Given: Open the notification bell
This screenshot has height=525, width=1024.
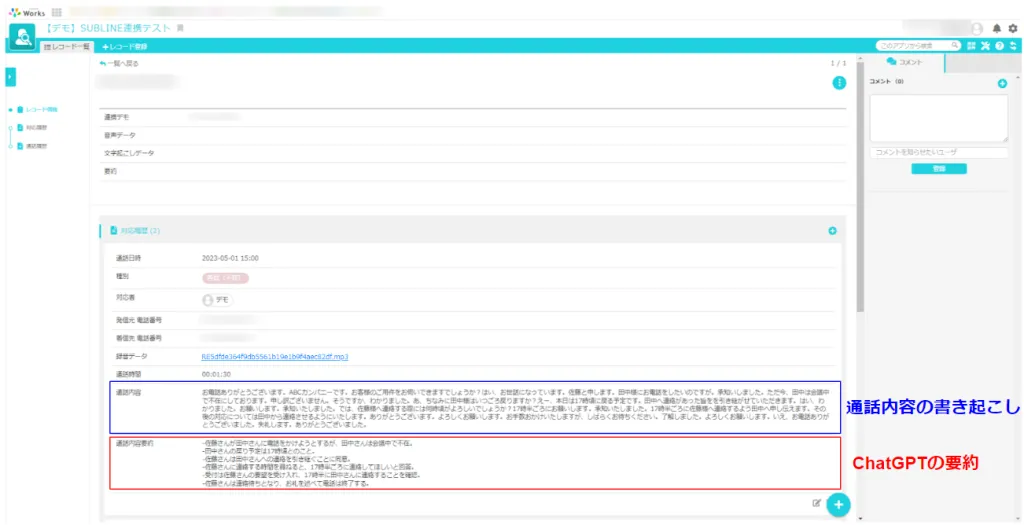Looking at the screenshot, I should click(x=997, y=29).
